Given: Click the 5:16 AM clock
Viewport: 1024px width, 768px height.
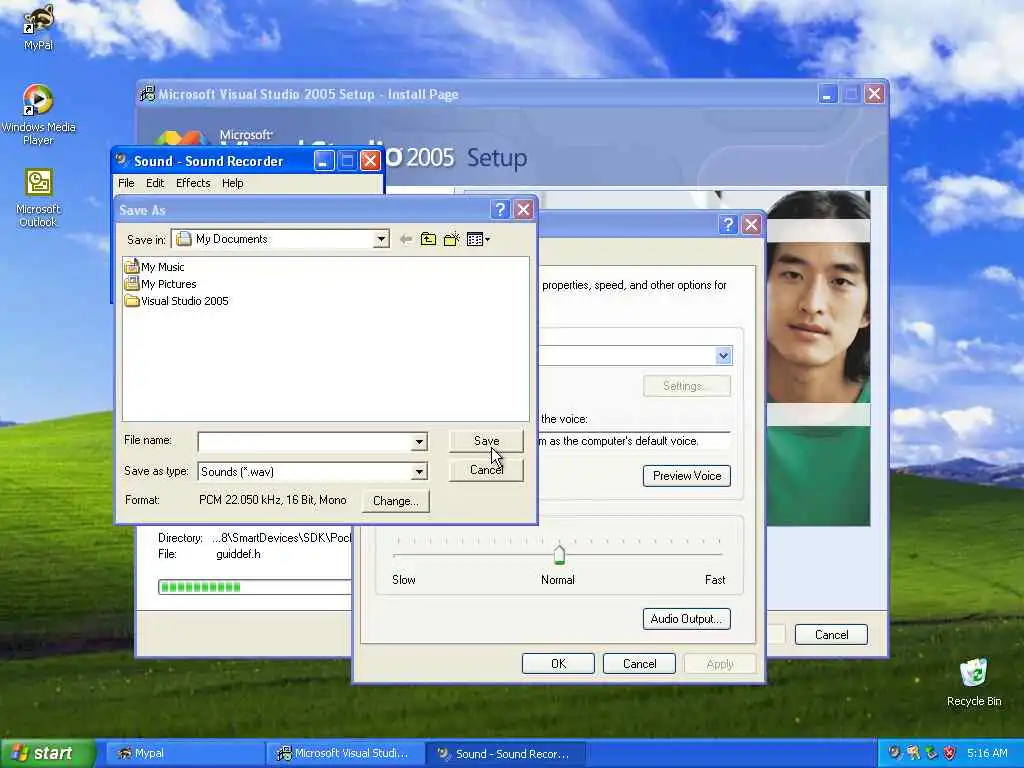Looking at the screenshot, I should pyautogui.click(x=987, y=754).
